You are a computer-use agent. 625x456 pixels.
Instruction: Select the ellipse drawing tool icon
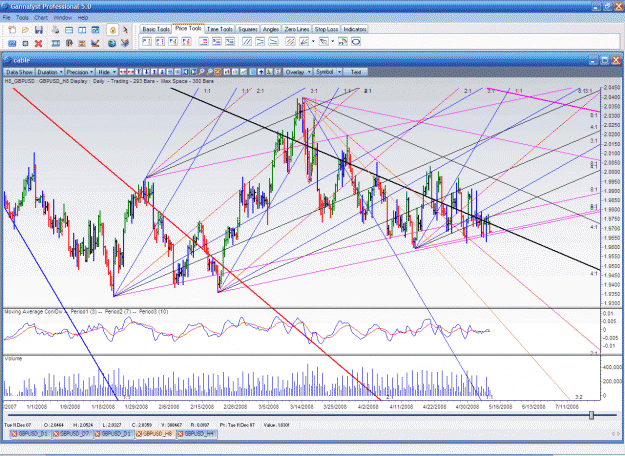point(356,41)
